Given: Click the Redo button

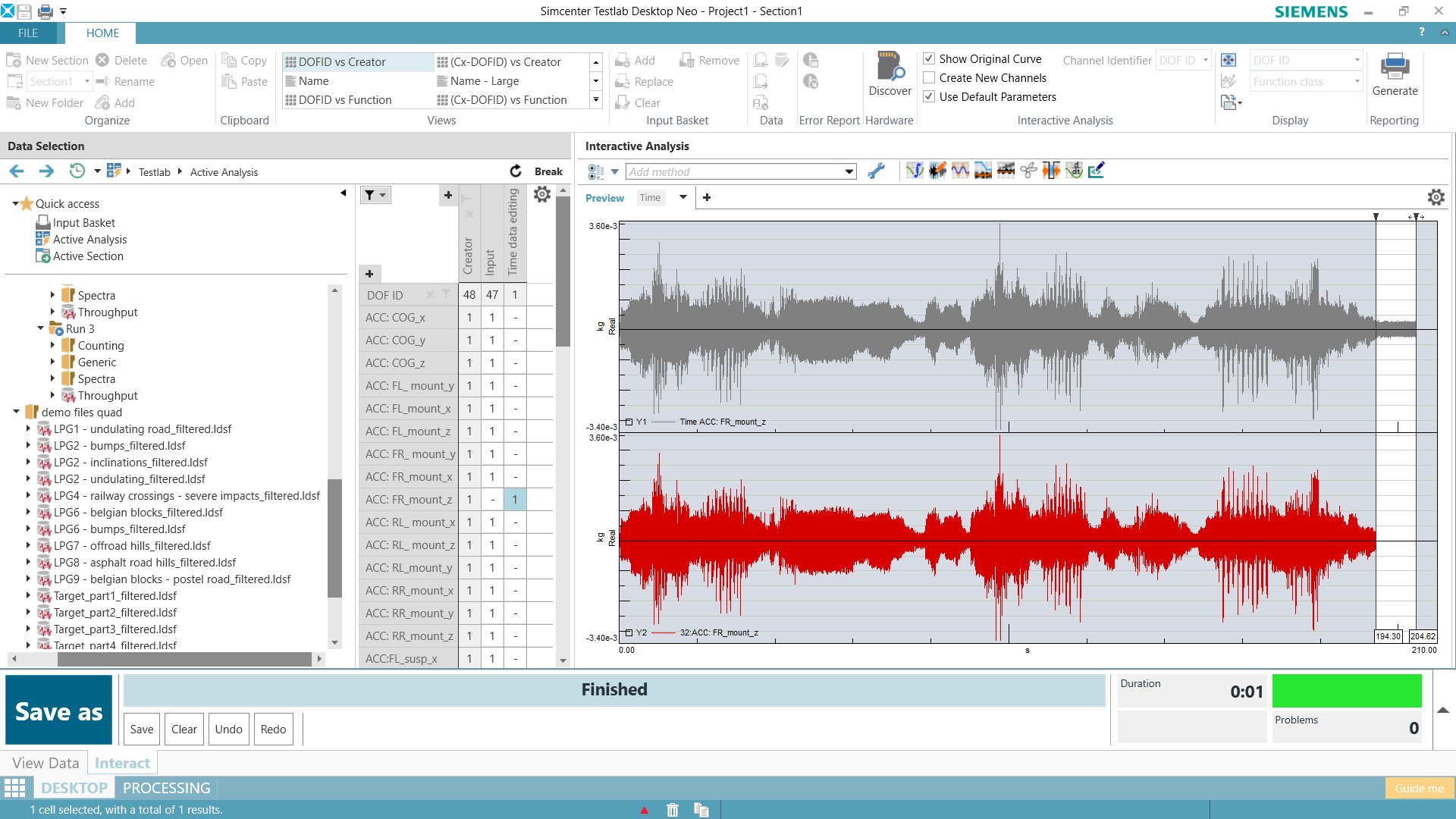Looking at the screenshot, I should click(x=273, y=729).
